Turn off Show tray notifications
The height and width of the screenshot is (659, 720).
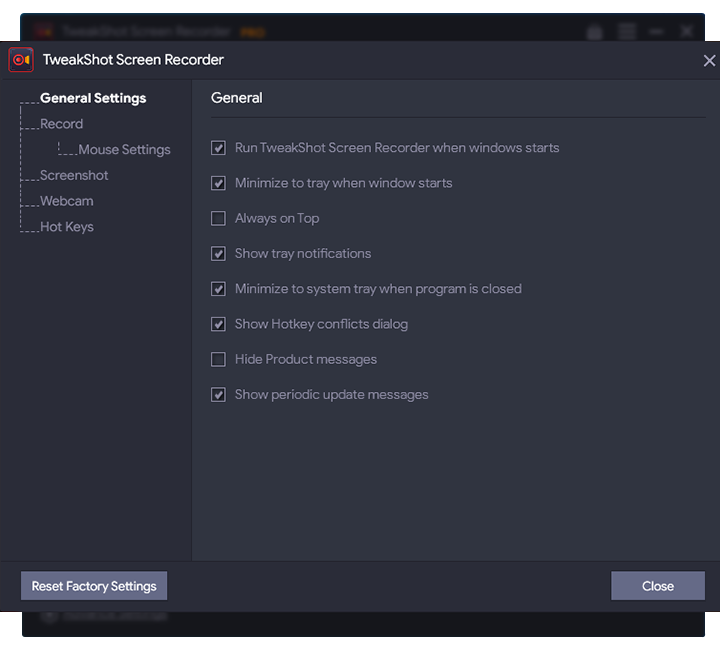click(x=218, y=254)
